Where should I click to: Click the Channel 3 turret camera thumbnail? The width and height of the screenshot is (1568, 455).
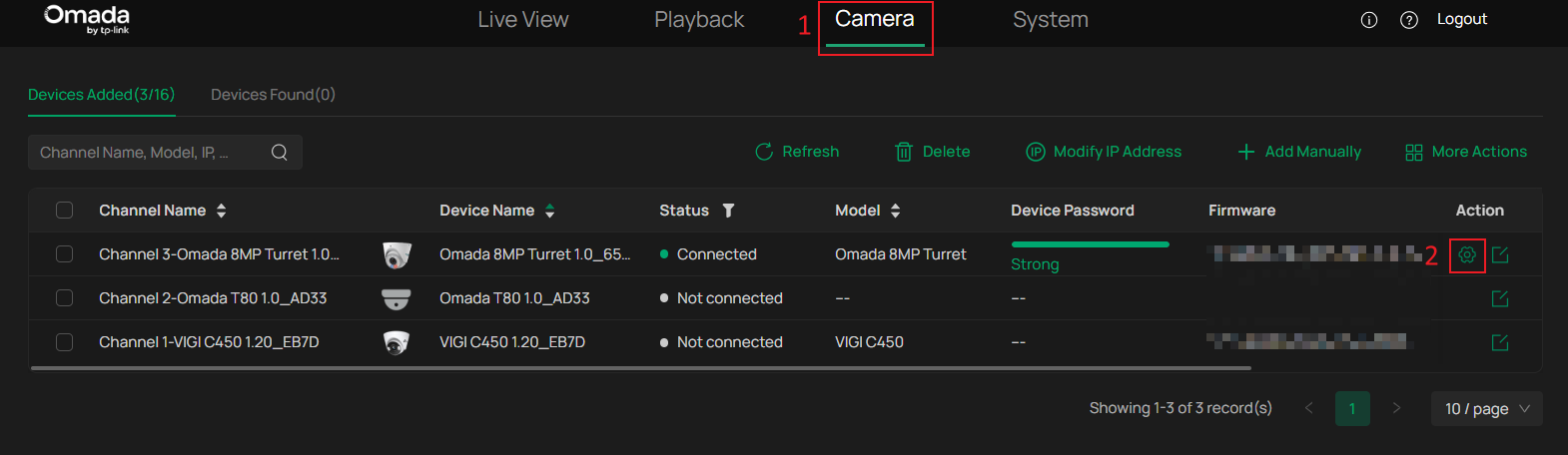396,255
